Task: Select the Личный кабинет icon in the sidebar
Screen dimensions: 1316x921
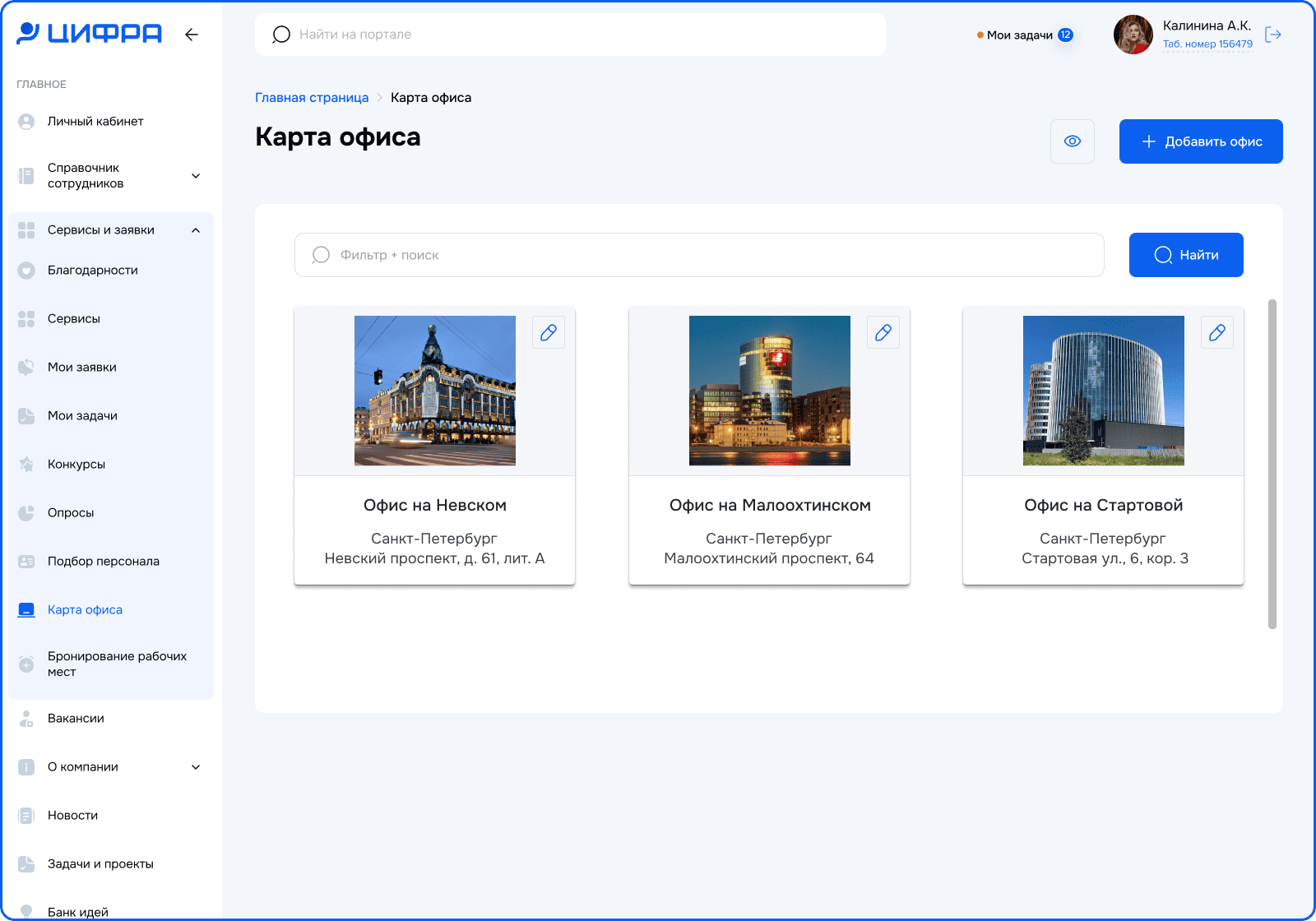Action: point(26,121)
